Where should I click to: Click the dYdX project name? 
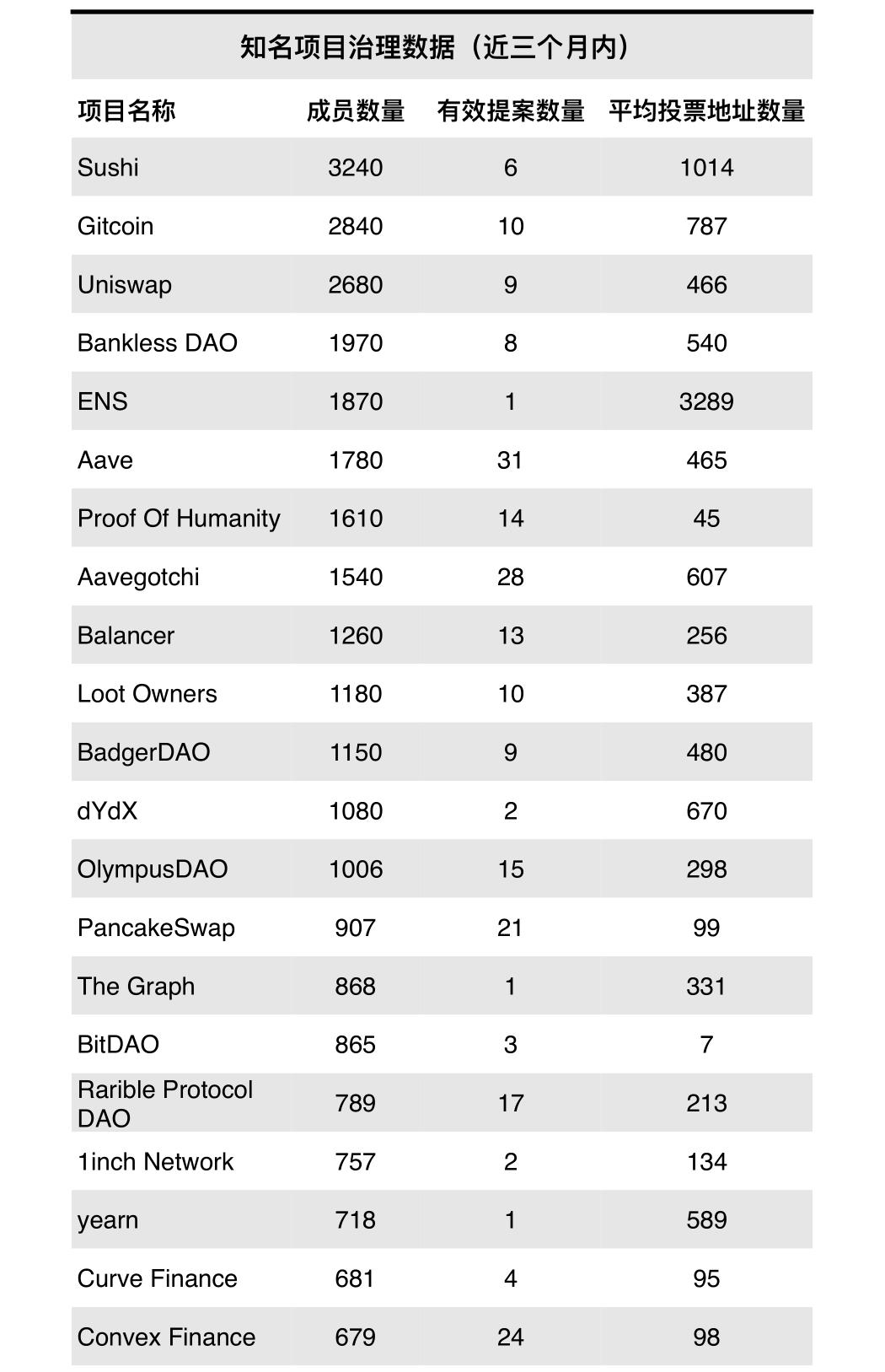point(107,811)
